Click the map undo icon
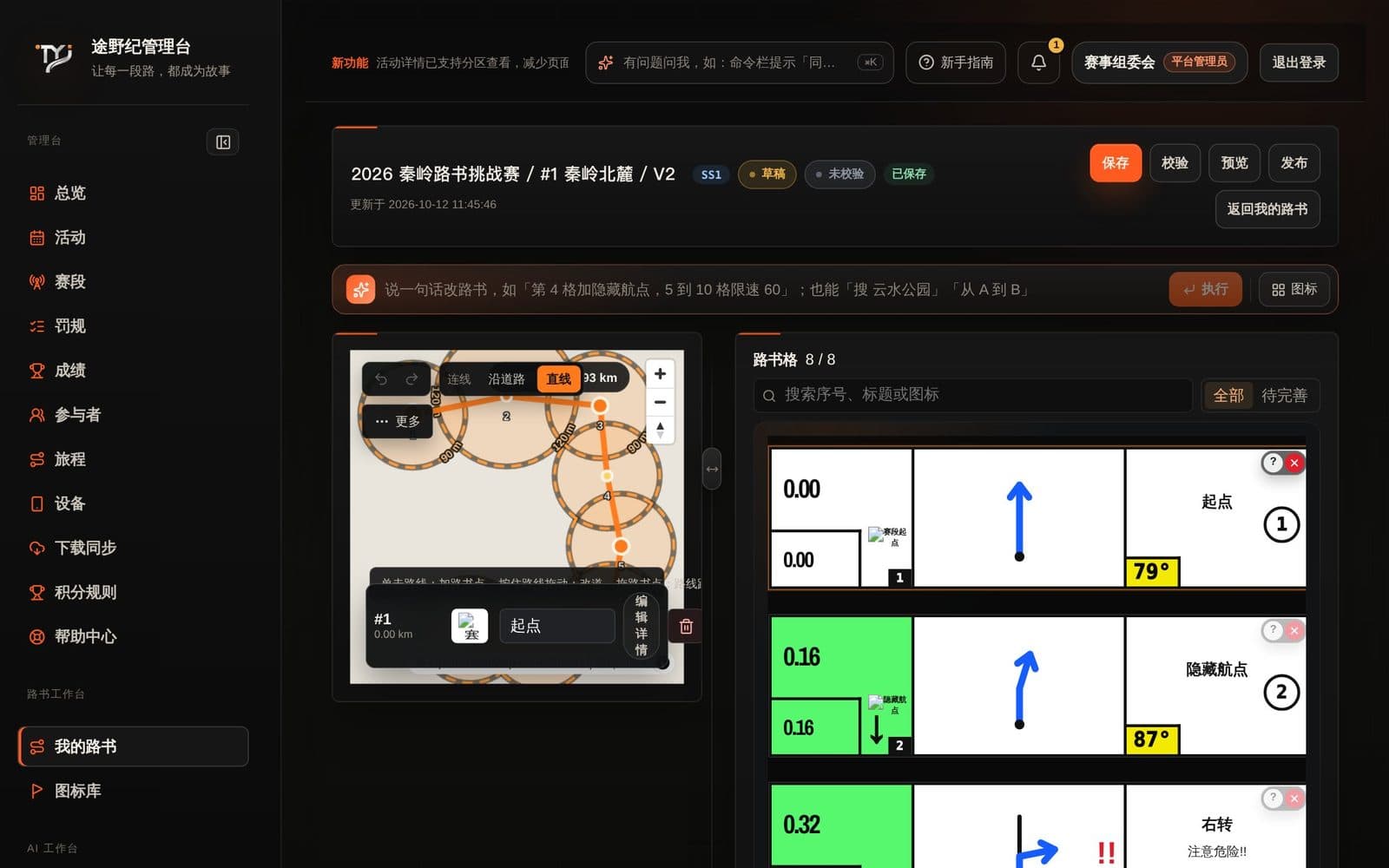 [x=381, y=378]
